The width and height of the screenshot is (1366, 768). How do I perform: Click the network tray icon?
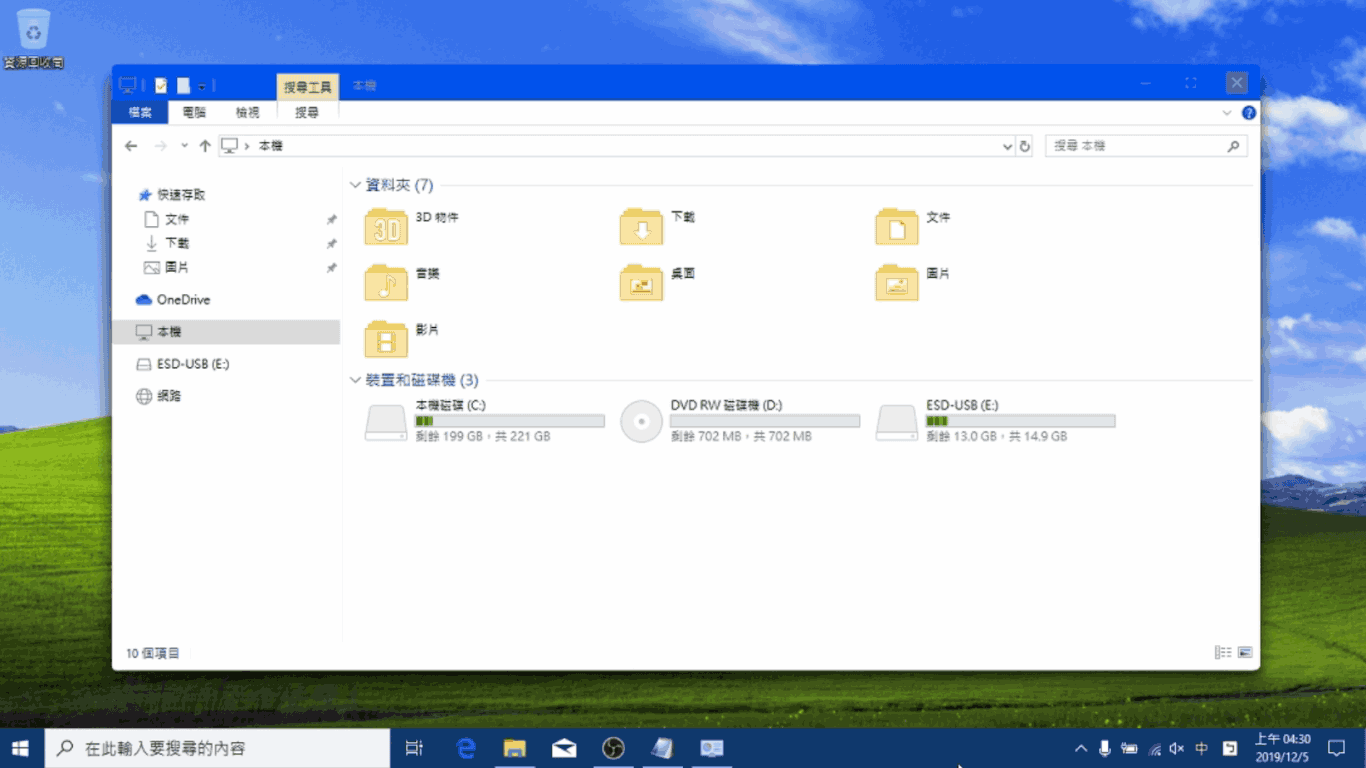pyautogui.click(x=1154, y=748)
